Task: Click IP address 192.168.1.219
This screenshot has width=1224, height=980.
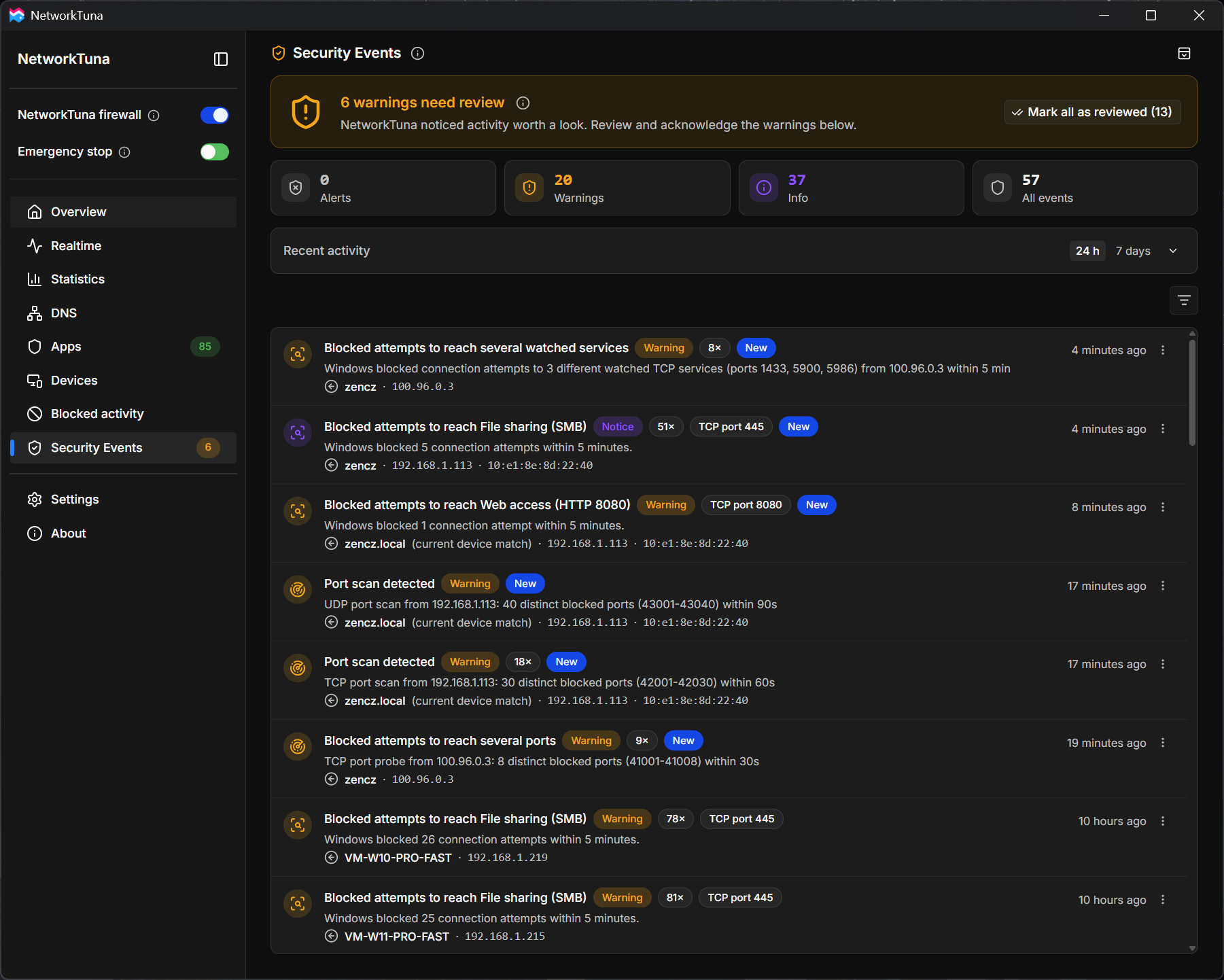Action: tap(508, 858)
